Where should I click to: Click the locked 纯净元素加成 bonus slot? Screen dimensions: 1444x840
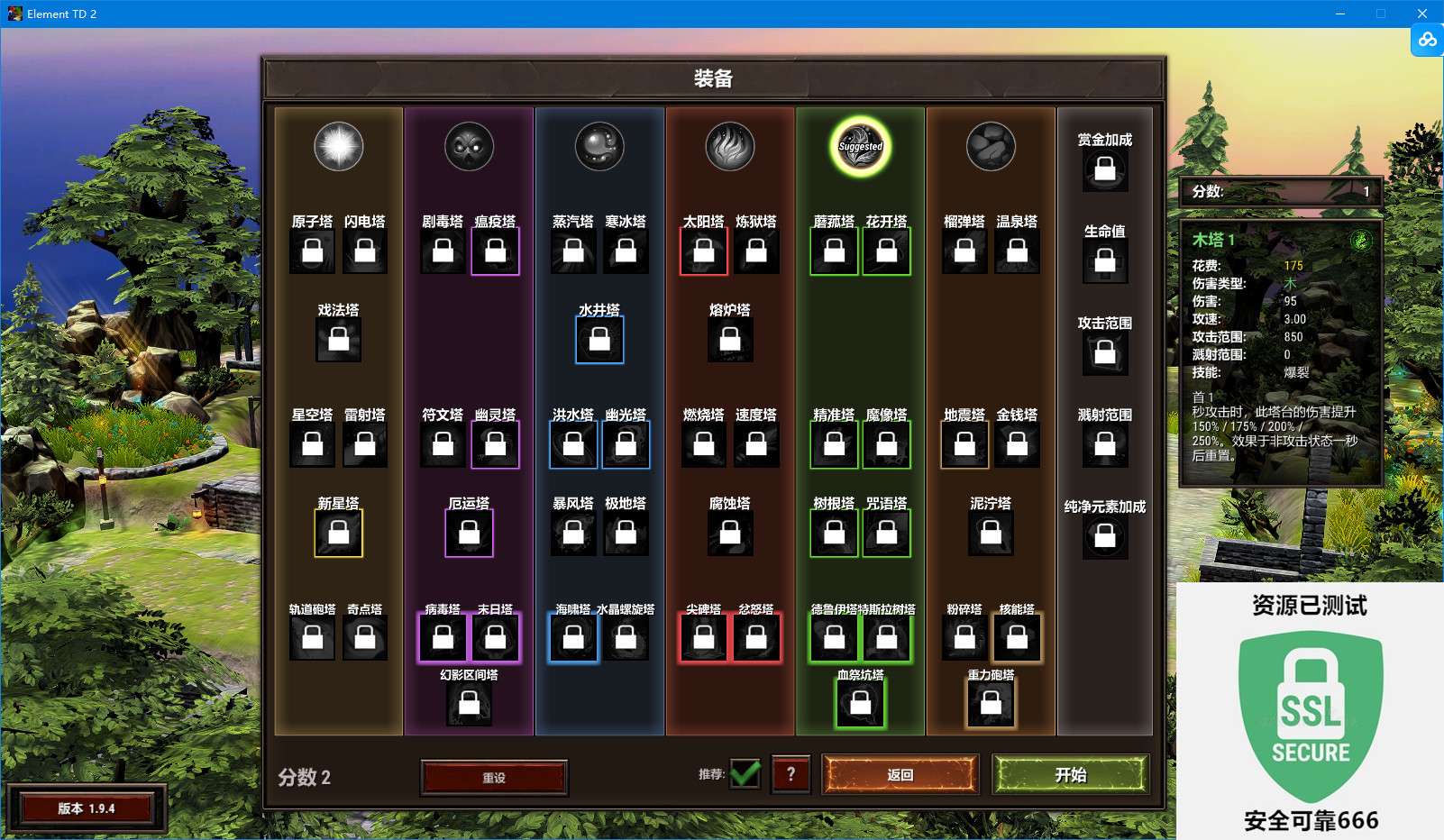[x=1105, y=537]
